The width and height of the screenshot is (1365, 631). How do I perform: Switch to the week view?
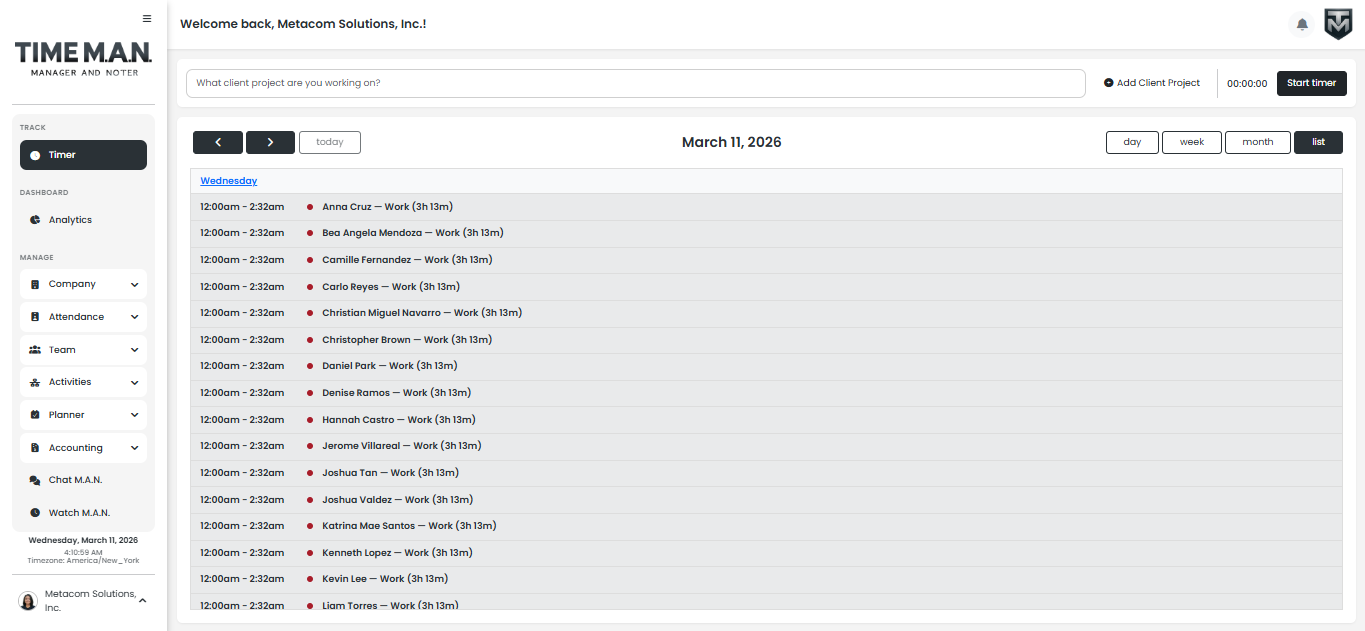[1191, 142]
